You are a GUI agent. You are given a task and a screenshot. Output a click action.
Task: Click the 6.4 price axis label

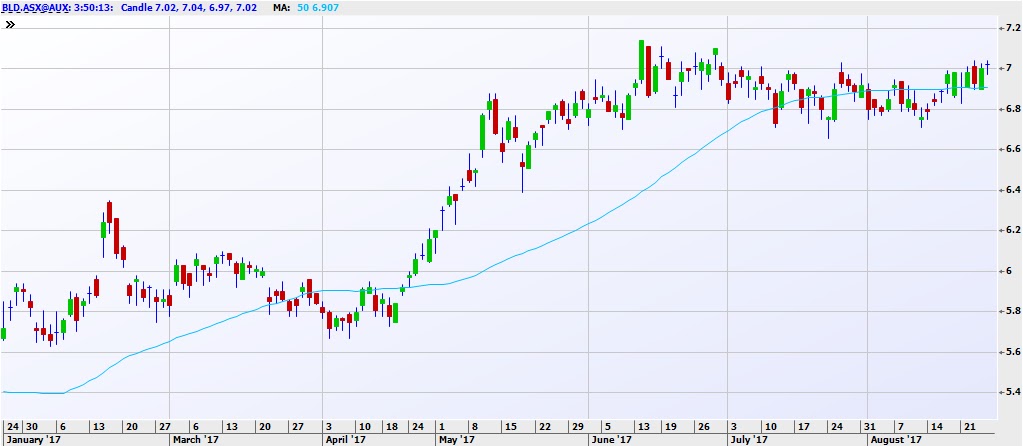click(1013, 190)
